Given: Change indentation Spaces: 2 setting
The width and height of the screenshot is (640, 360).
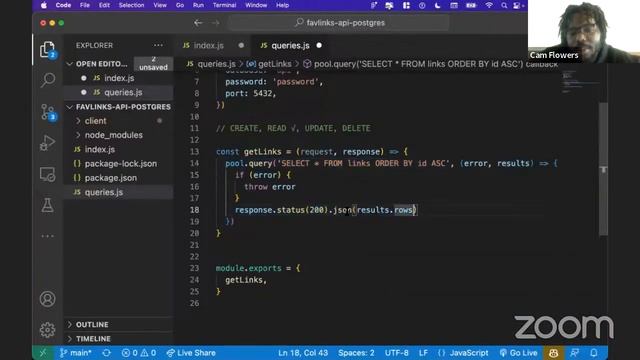Looking at the screenshot, I should pos(356,353).
